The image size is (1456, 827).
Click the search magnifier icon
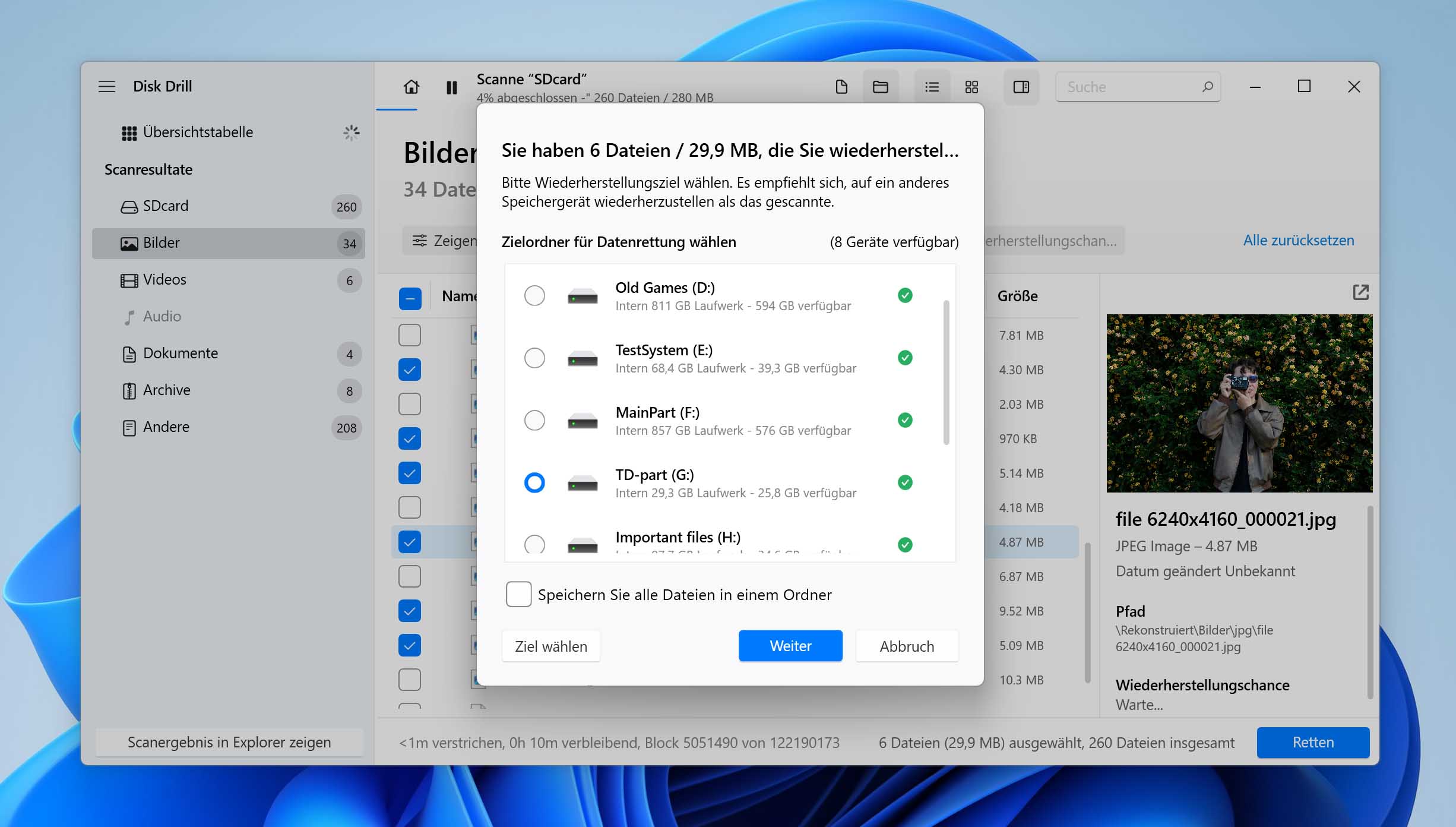[1207, 87]
